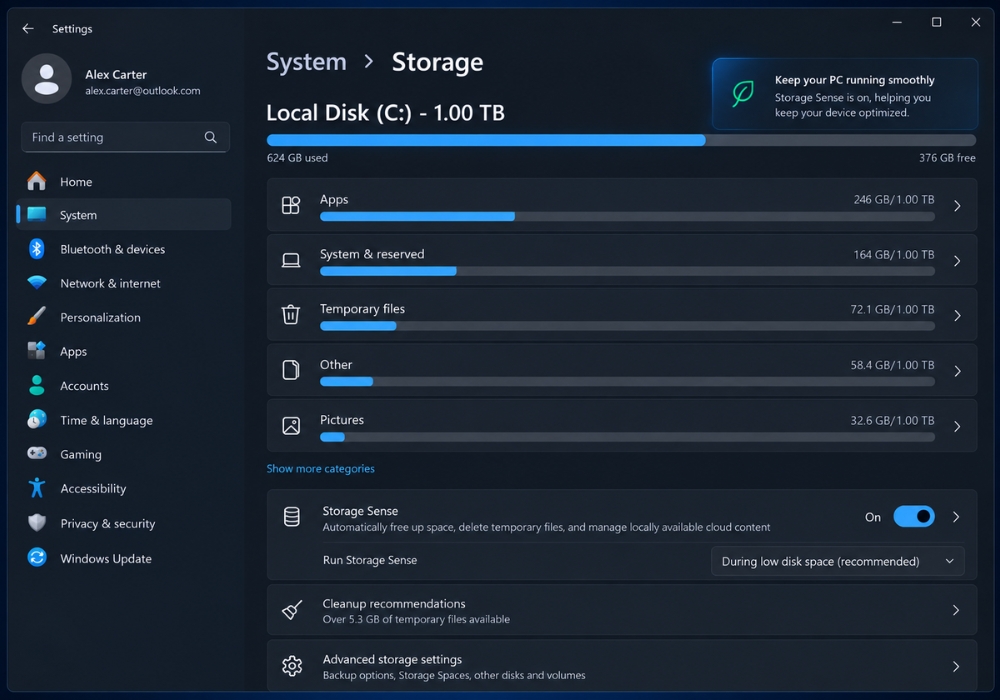The image size is (1000, 700).
Task: Click the Gaming controller icon
Action: pyautogui.click(x=36, y=453)
